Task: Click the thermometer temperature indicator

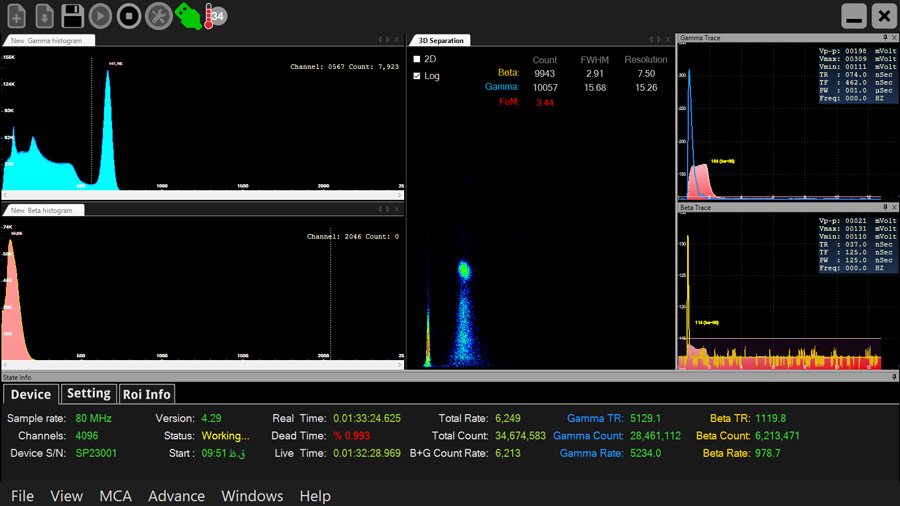Action: (209, 16)
